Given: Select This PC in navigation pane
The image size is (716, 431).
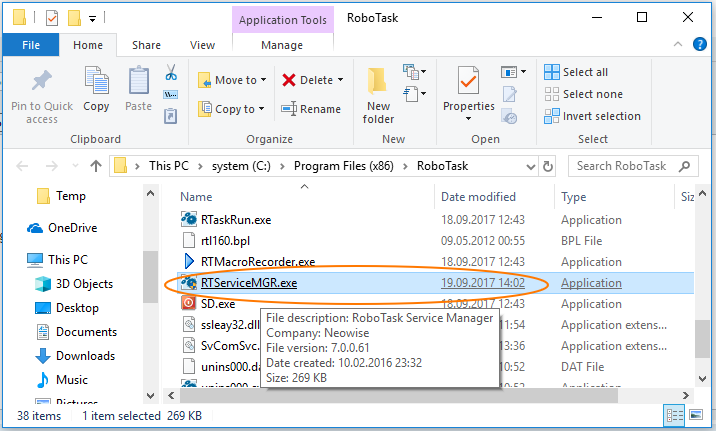Looking at the screenshot, I should (x=57, y=259).
